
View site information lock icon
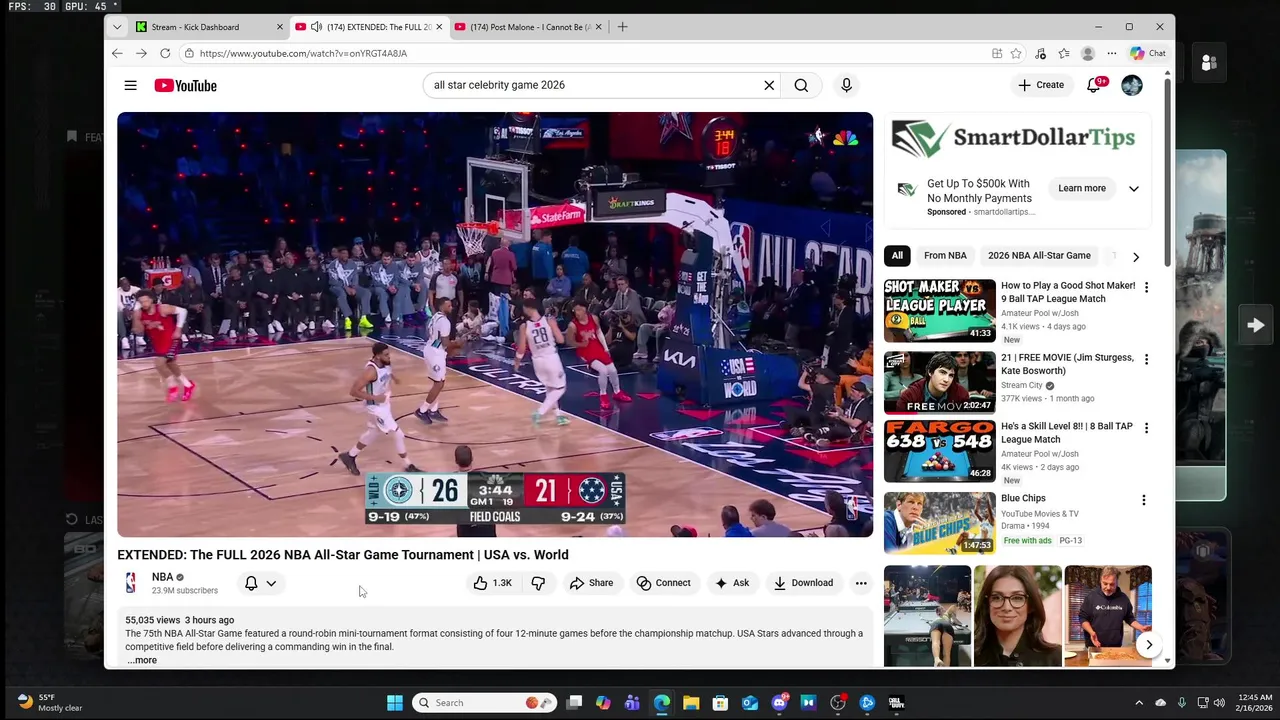tap(188, 53)
